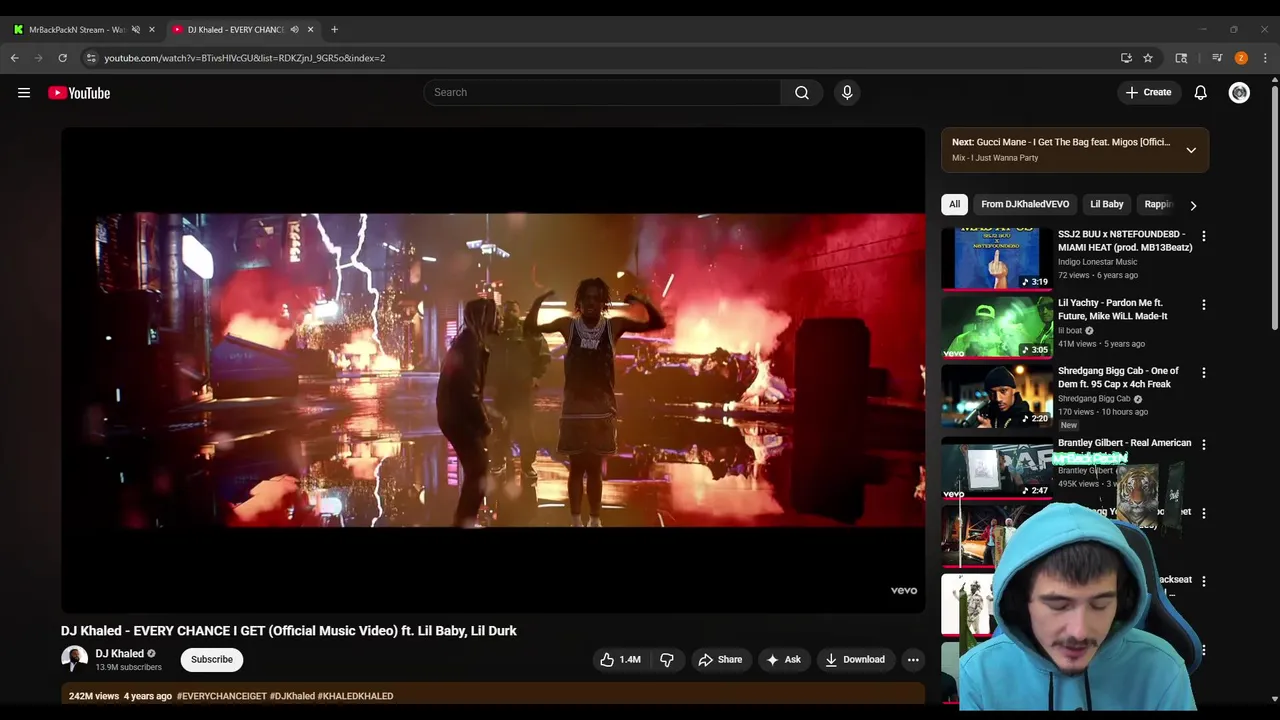
Task: Select the Lil Baby filter chip
Action: [x=1106, y=204]
